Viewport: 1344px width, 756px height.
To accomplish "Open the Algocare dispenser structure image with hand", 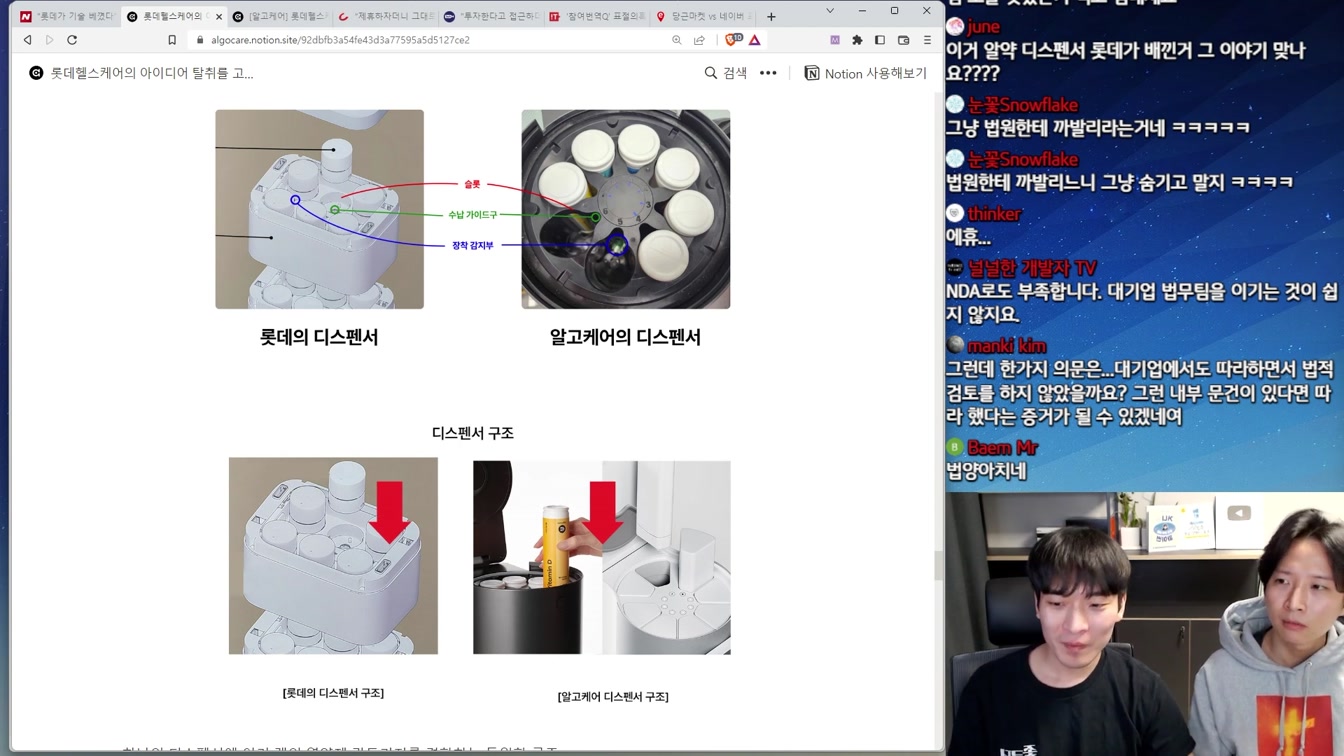I will 602,557.
